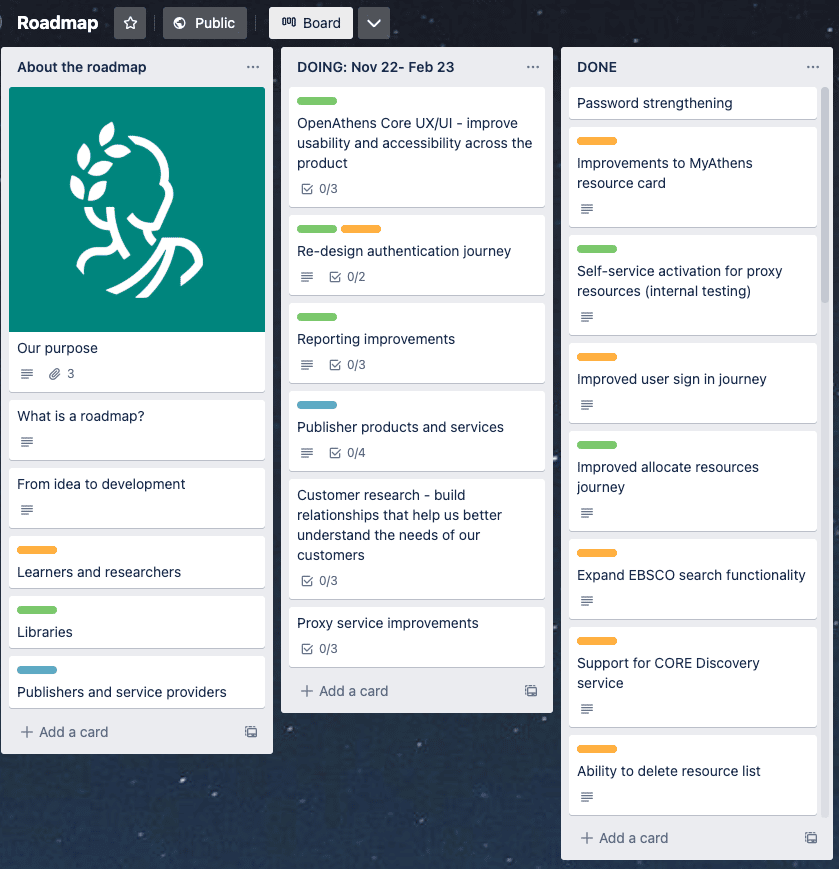Viewport: 839px width, 869px height.
Task: Open the Improved user sign in journey card
Action: coord(693,383)
